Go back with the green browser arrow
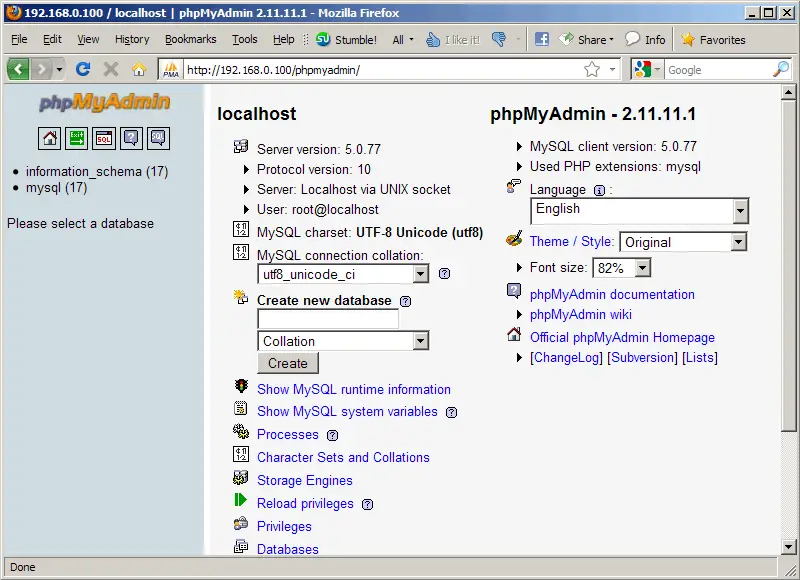 point(18,68)
